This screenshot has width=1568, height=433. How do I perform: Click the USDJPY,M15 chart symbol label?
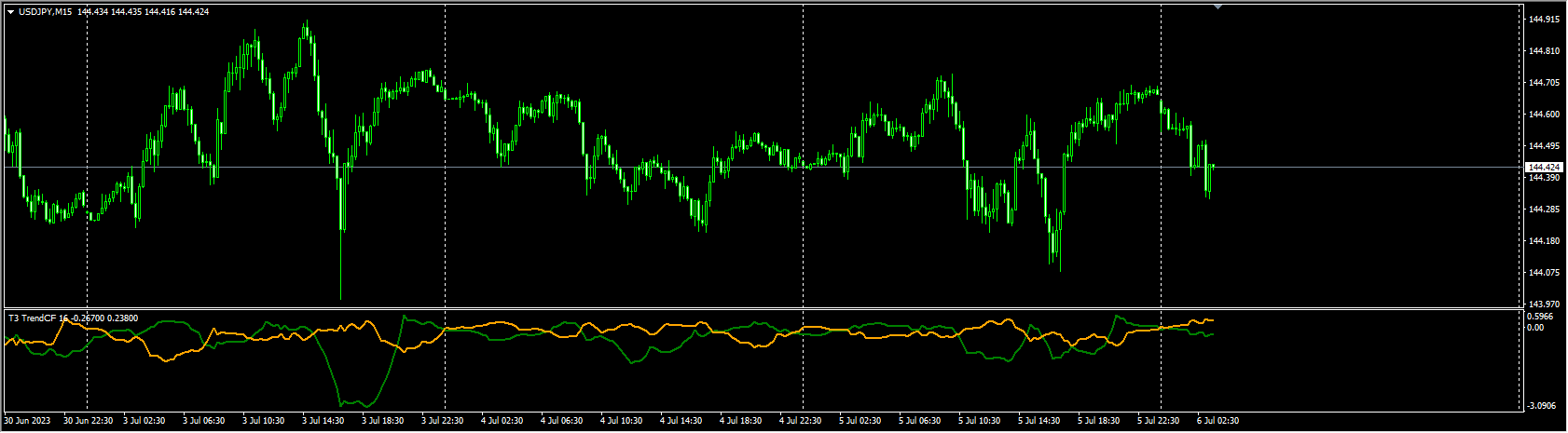[x=47, y=12]
